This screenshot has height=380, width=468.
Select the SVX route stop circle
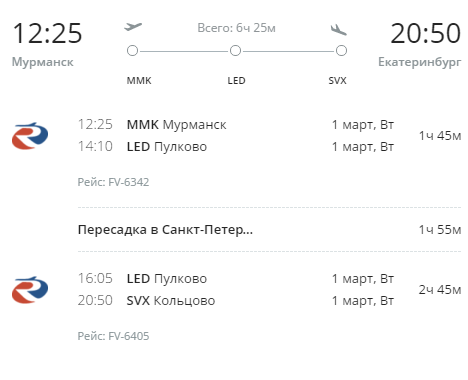click(x=341, y=51)
